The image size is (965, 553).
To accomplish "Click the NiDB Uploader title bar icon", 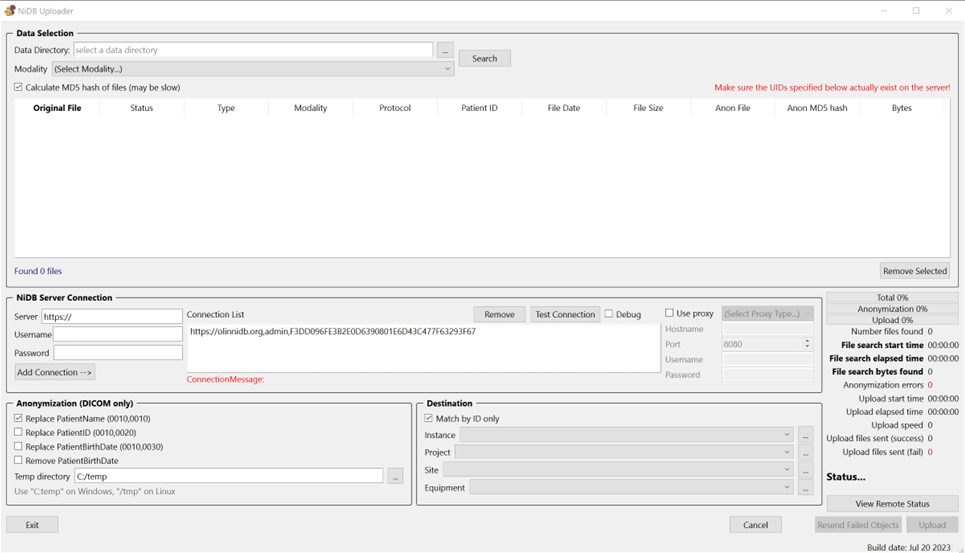I will coord(10,11).
